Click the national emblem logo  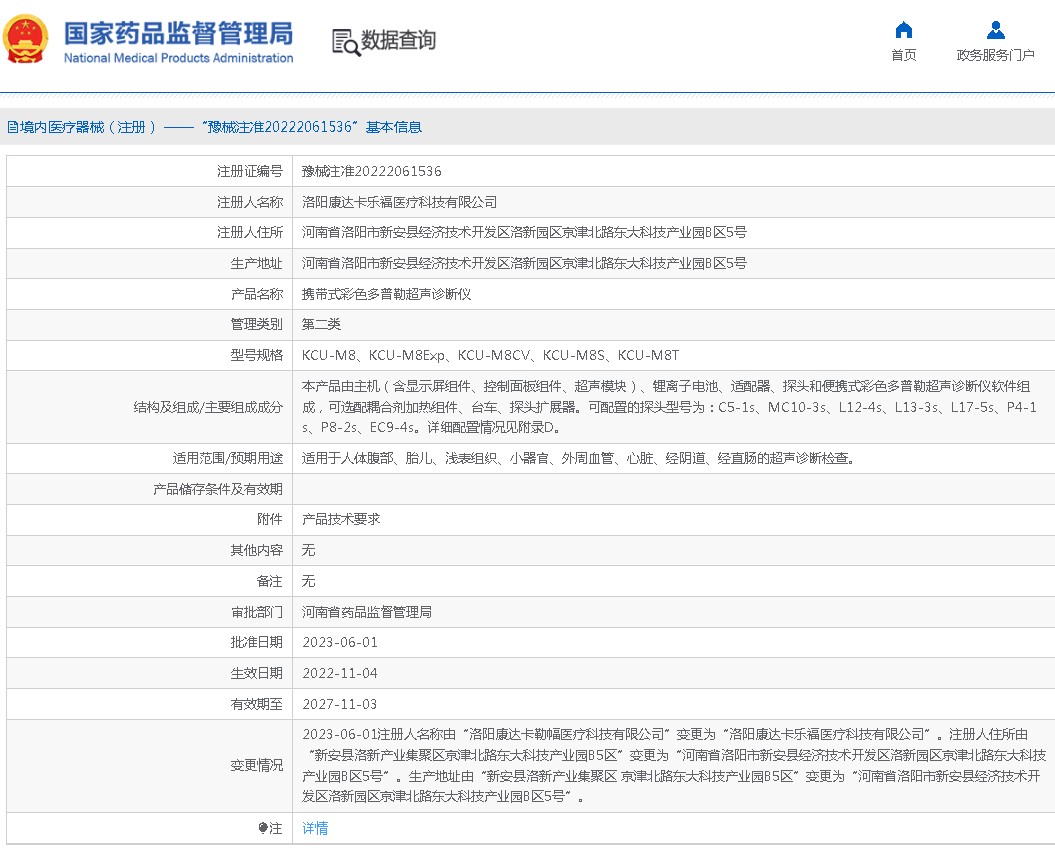pos(26,40)
